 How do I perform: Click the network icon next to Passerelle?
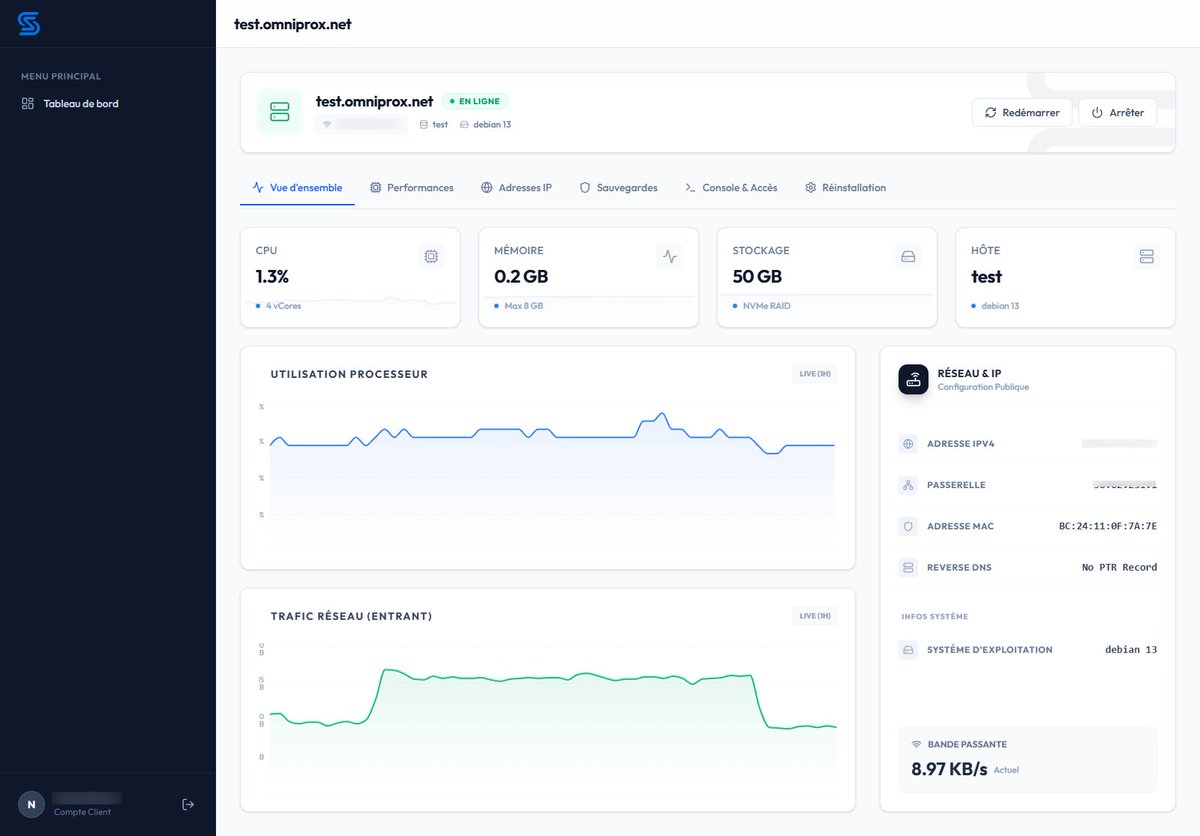908,485
